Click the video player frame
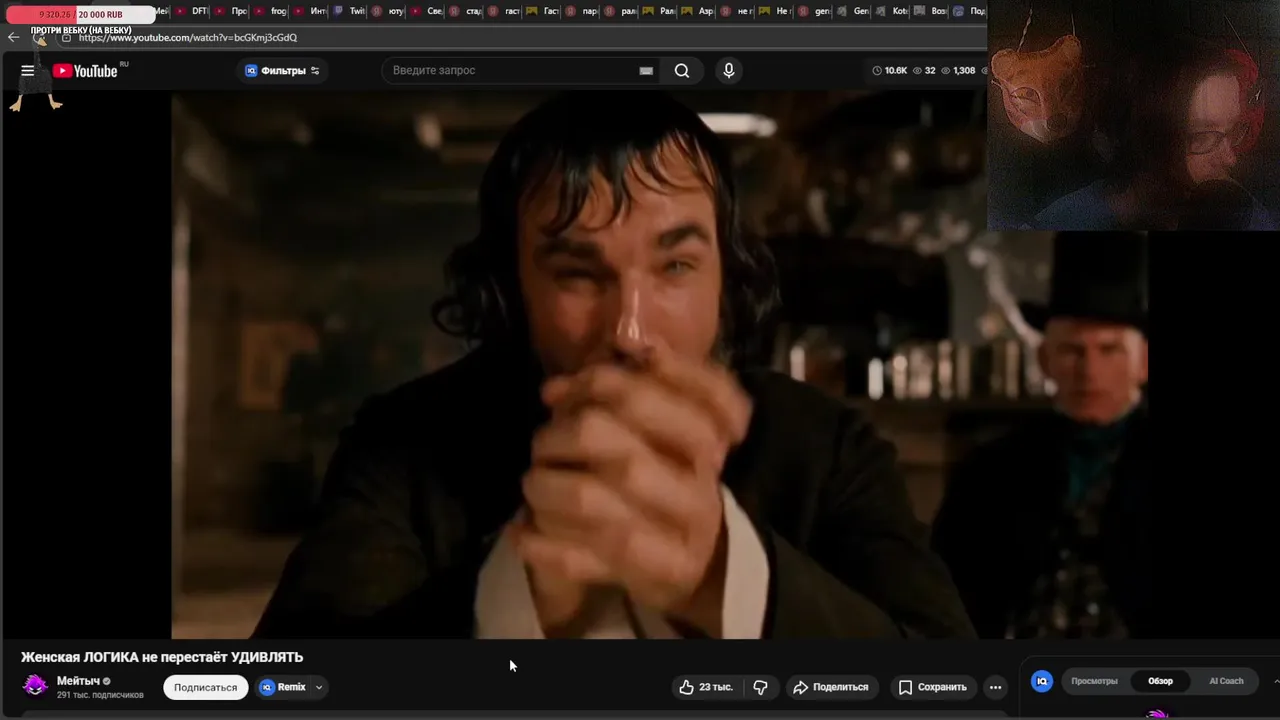Screen dimensions: 1280x720 (x=660, y=366)
